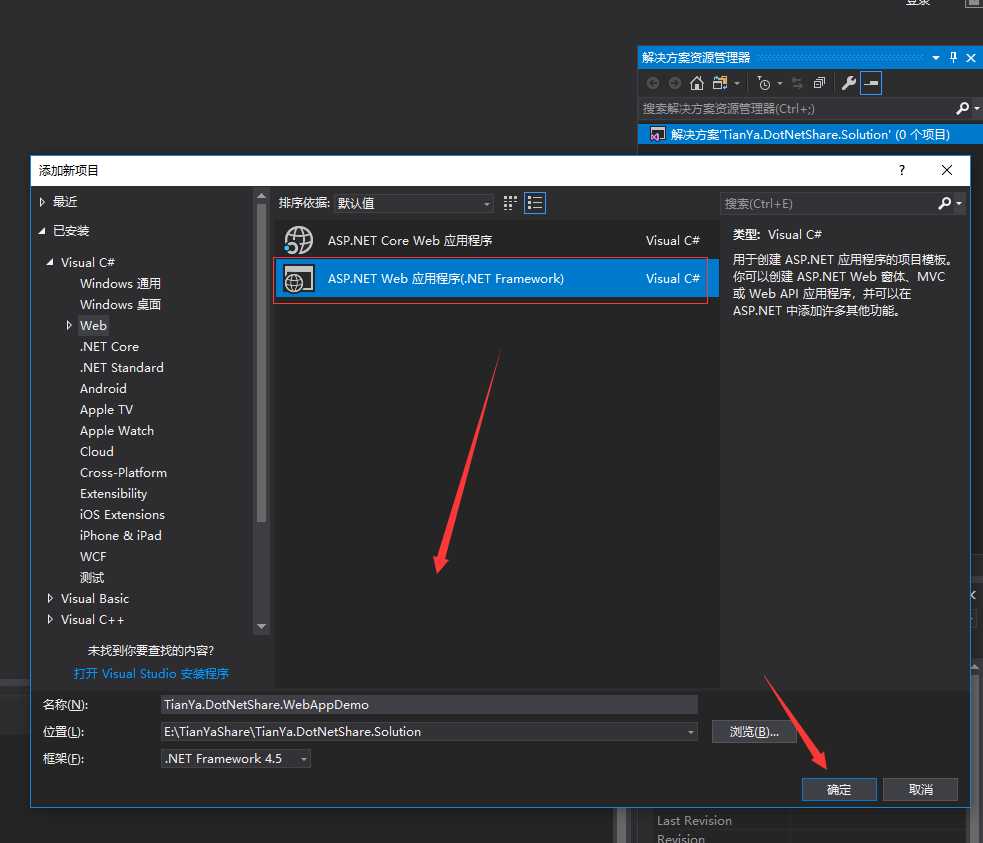
Task: Click Visual C# label of ASP.NET Core row
Action: 673,240
